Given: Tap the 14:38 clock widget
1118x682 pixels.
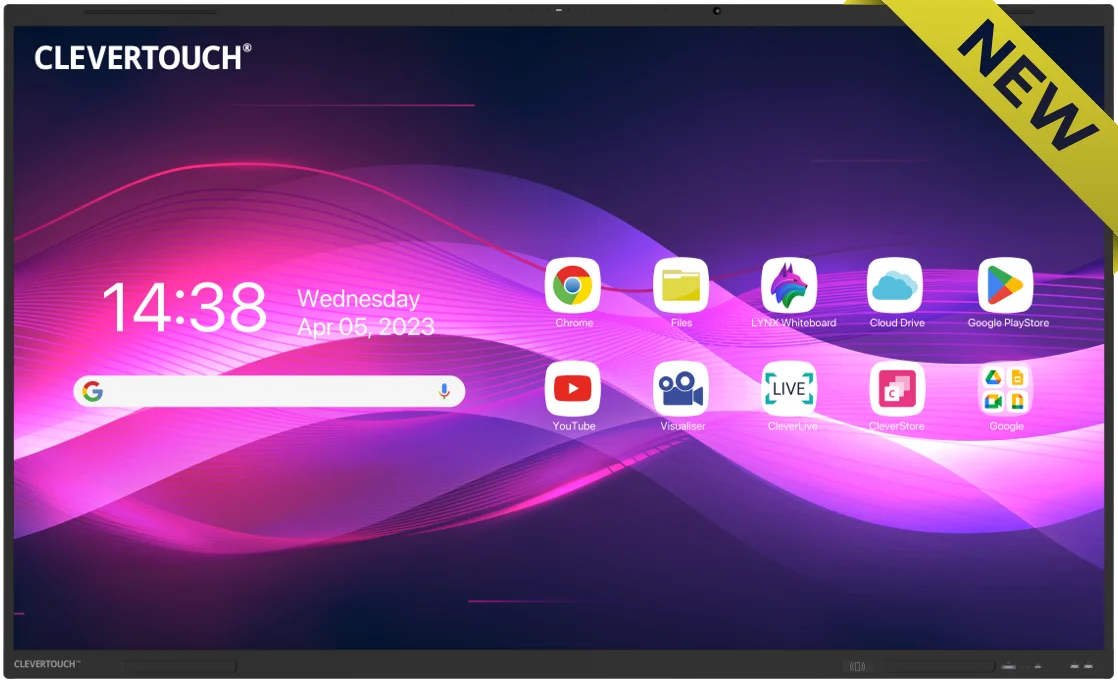Looking at the screenshot, I should pos(185,307).
